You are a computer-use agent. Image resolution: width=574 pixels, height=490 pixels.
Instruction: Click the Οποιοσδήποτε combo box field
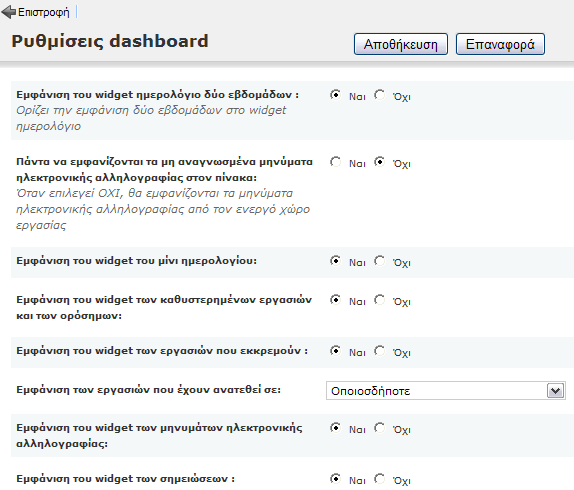tap(446, 391)
